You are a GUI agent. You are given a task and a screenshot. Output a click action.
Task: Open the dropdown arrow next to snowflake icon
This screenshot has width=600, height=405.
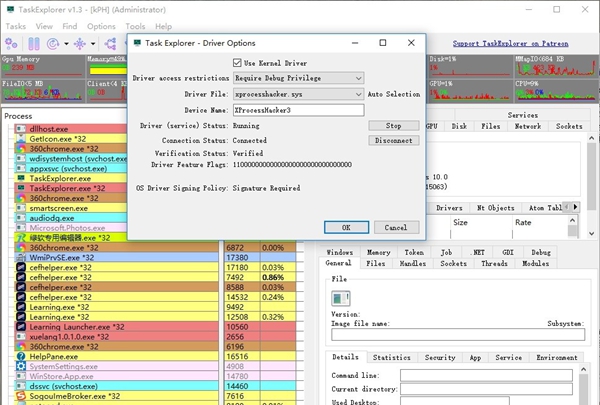pos(93,44)
